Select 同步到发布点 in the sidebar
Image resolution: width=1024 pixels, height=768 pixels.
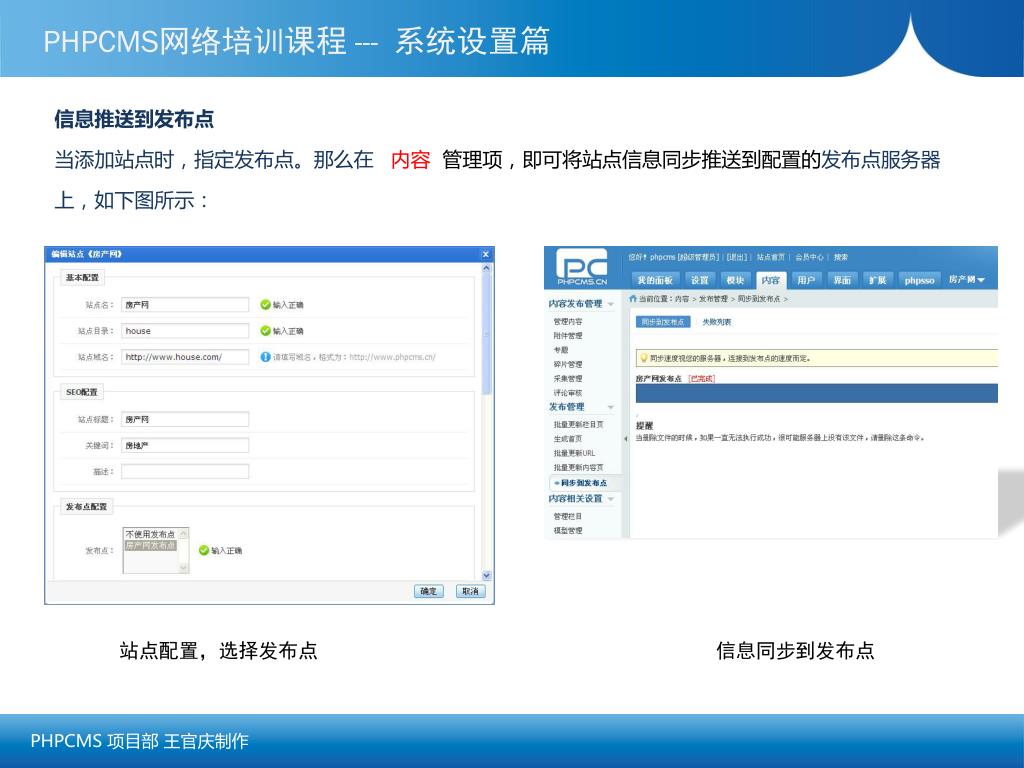(582, 483)
